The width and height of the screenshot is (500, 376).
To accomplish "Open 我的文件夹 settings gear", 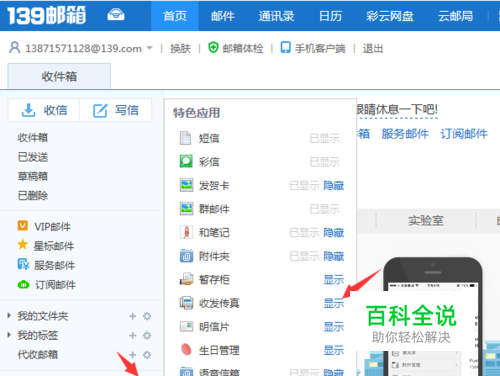I will (x=147, y=316).
